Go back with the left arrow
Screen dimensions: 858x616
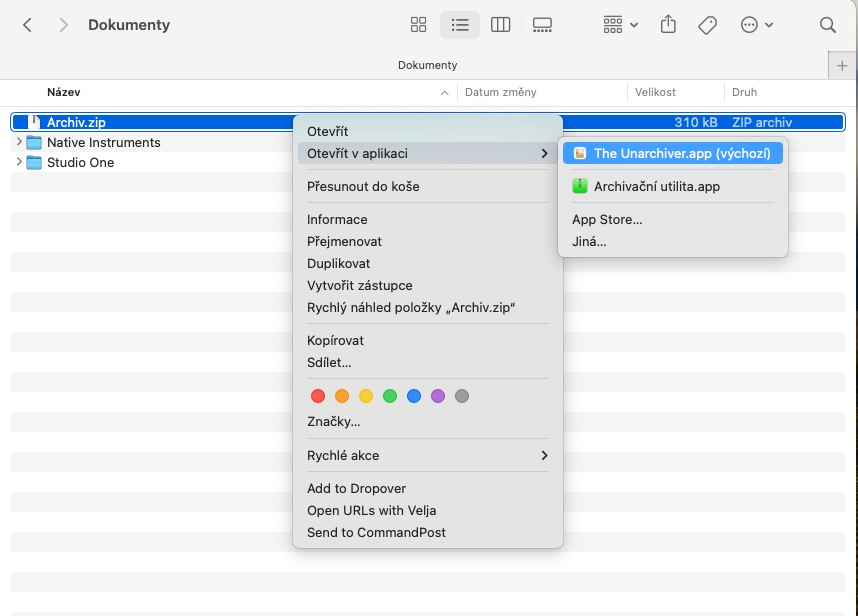[x=28, y=25]
